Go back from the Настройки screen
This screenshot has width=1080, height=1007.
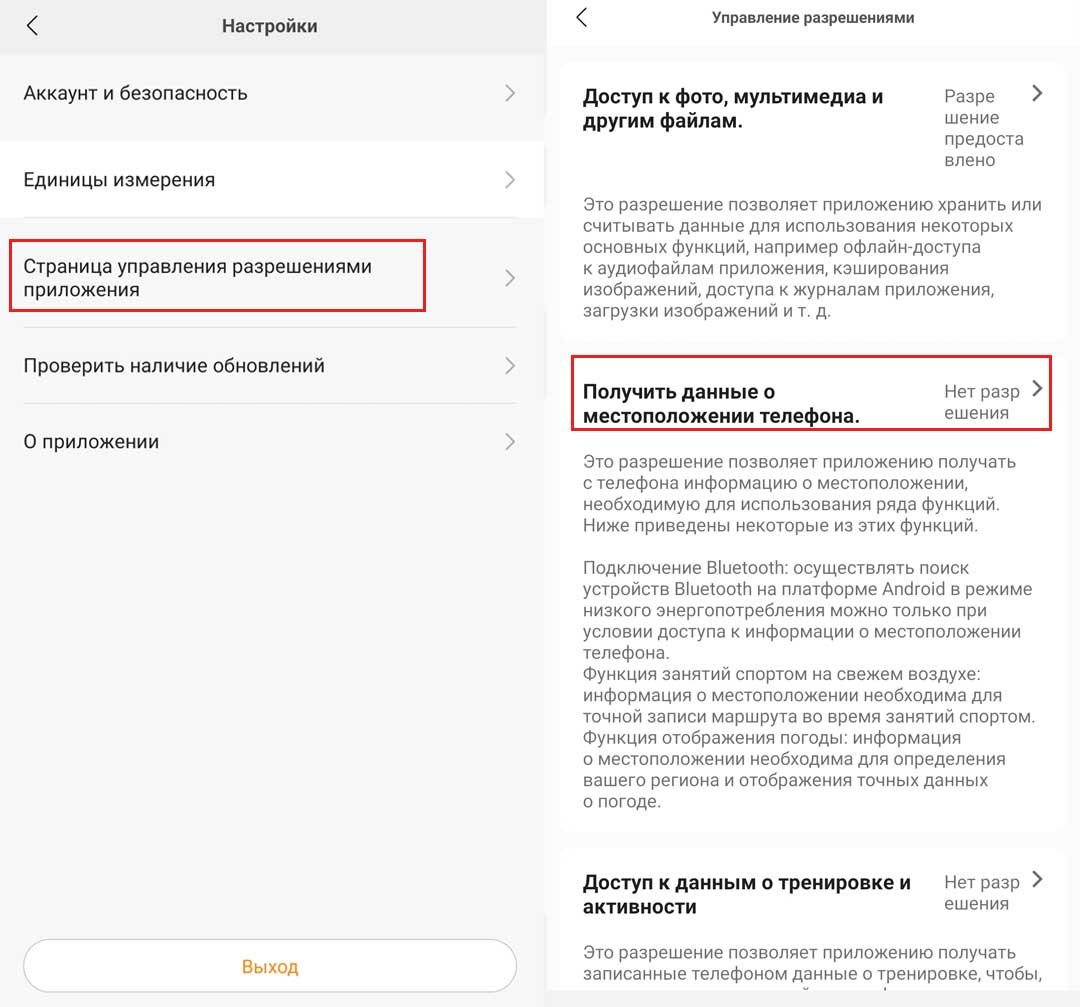click(x=32, y=26)
